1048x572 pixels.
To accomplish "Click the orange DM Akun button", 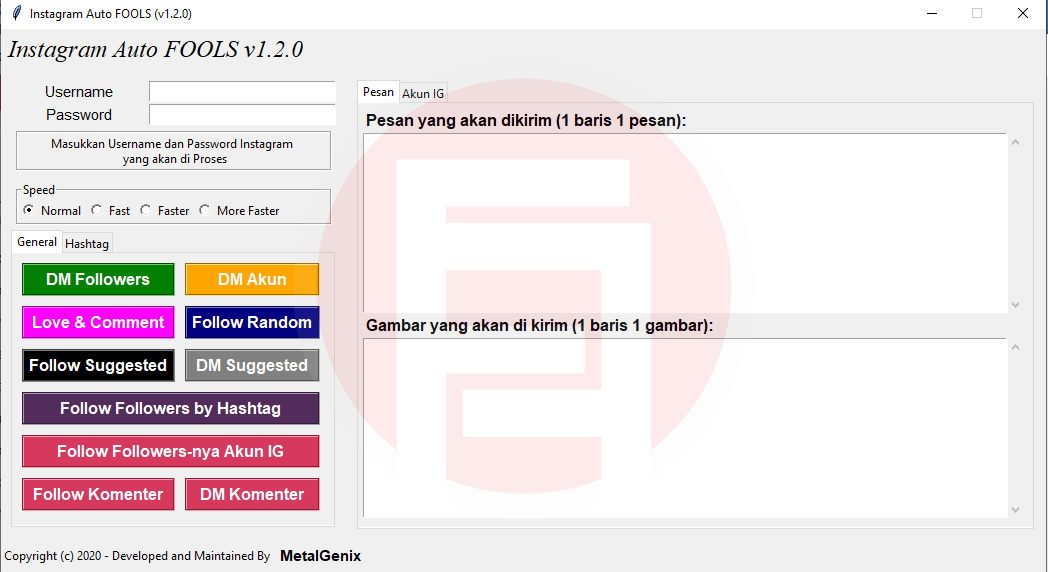I will point(252,279).
